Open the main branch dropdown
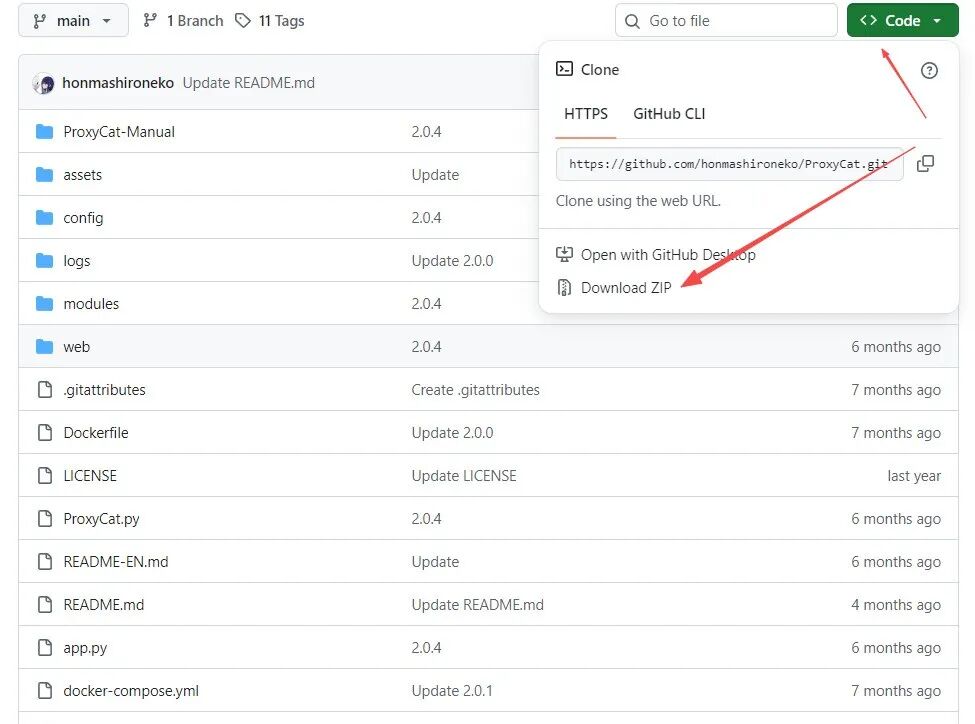 [x=73, y=21]
